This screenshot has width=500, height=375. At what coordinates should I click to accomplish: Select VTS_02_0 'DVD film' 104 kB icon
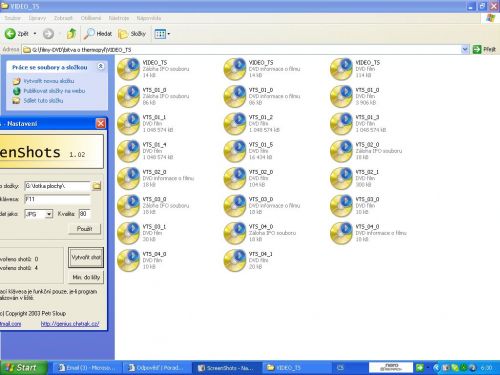235,178
